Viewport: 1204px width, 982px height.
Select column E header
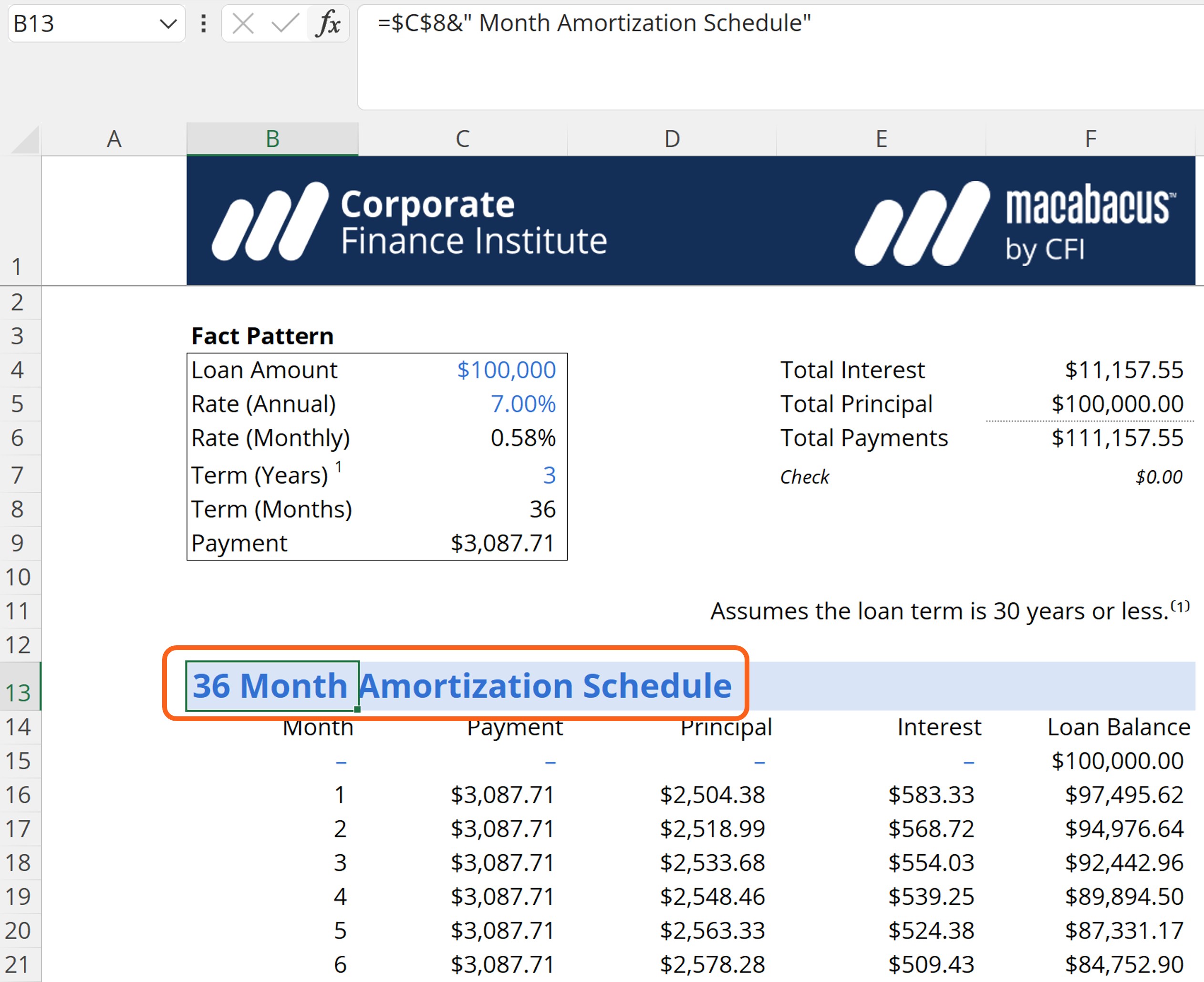881,139
